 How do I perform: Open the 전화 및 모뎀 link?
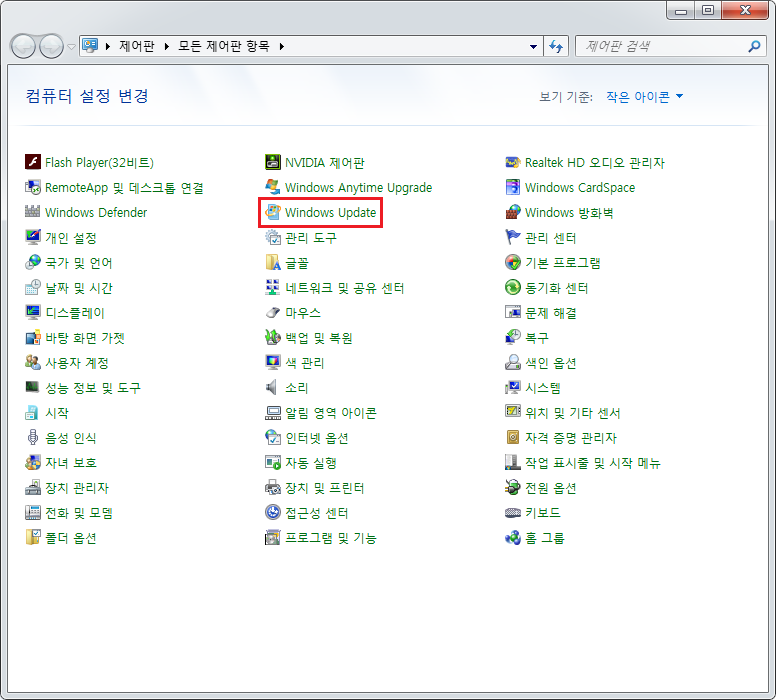(x=79, y=512)
